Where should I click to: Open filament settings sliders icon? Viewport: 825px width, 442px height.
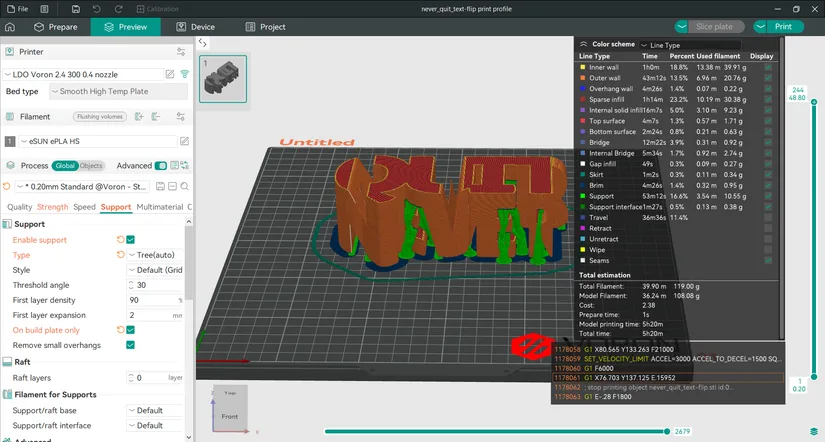(180, 117)
